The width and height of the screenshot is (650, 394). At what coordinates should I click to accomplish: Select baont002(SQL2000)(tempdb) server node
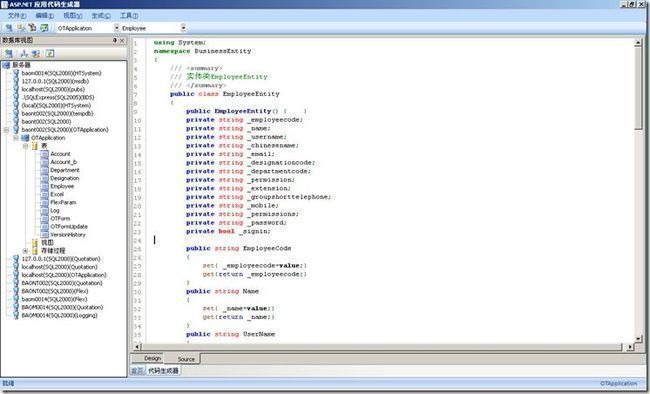tap(58, 113)
